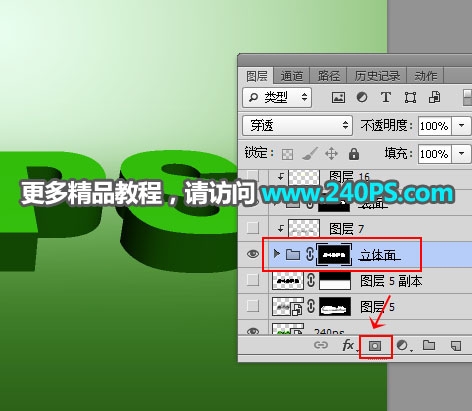Screen dimensions: 472x411
Task: Switch to the 通道 tab
Action: tap(292, 76)
